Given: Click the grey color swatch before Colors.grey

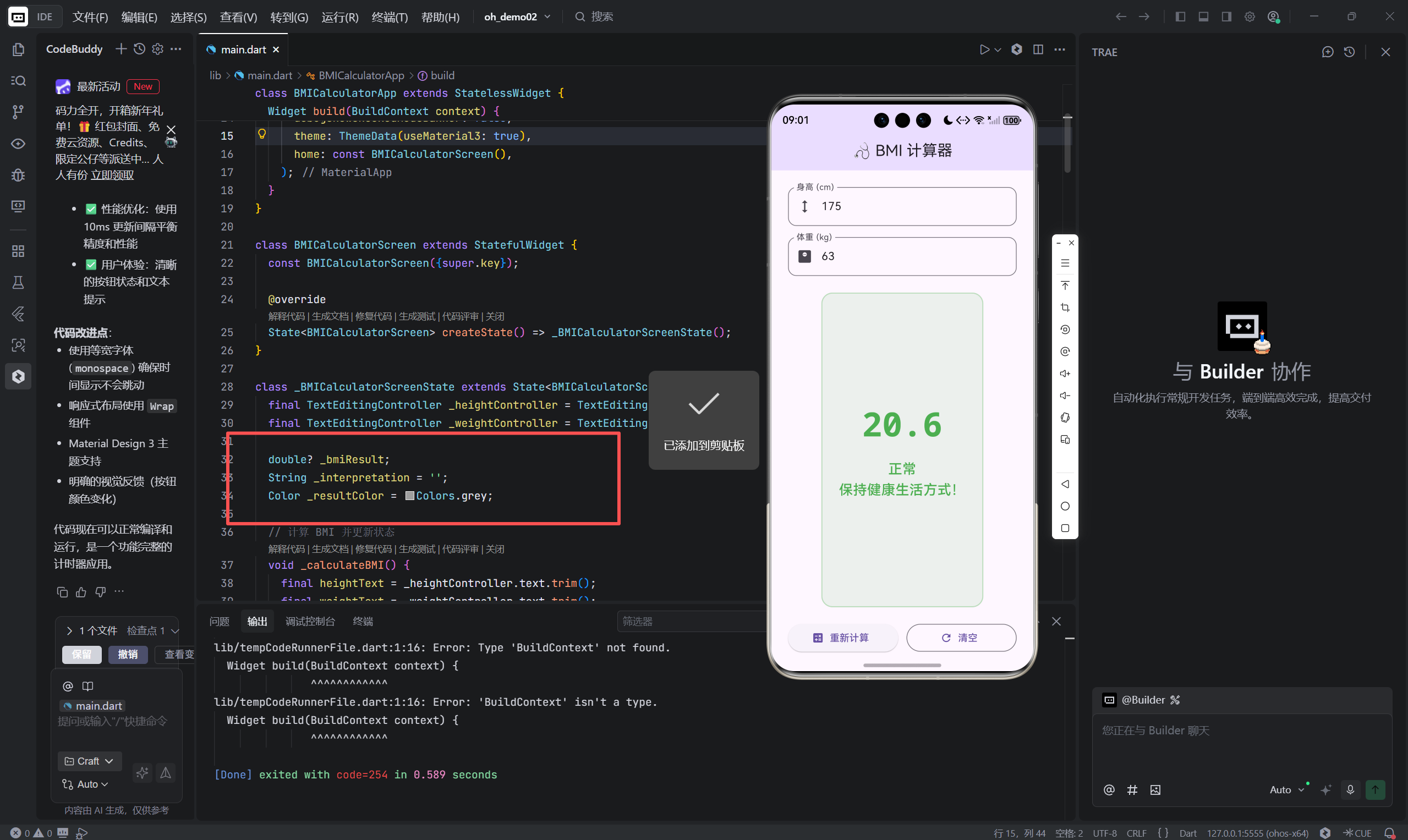Looking at the screenshot, I should (410, 496).
